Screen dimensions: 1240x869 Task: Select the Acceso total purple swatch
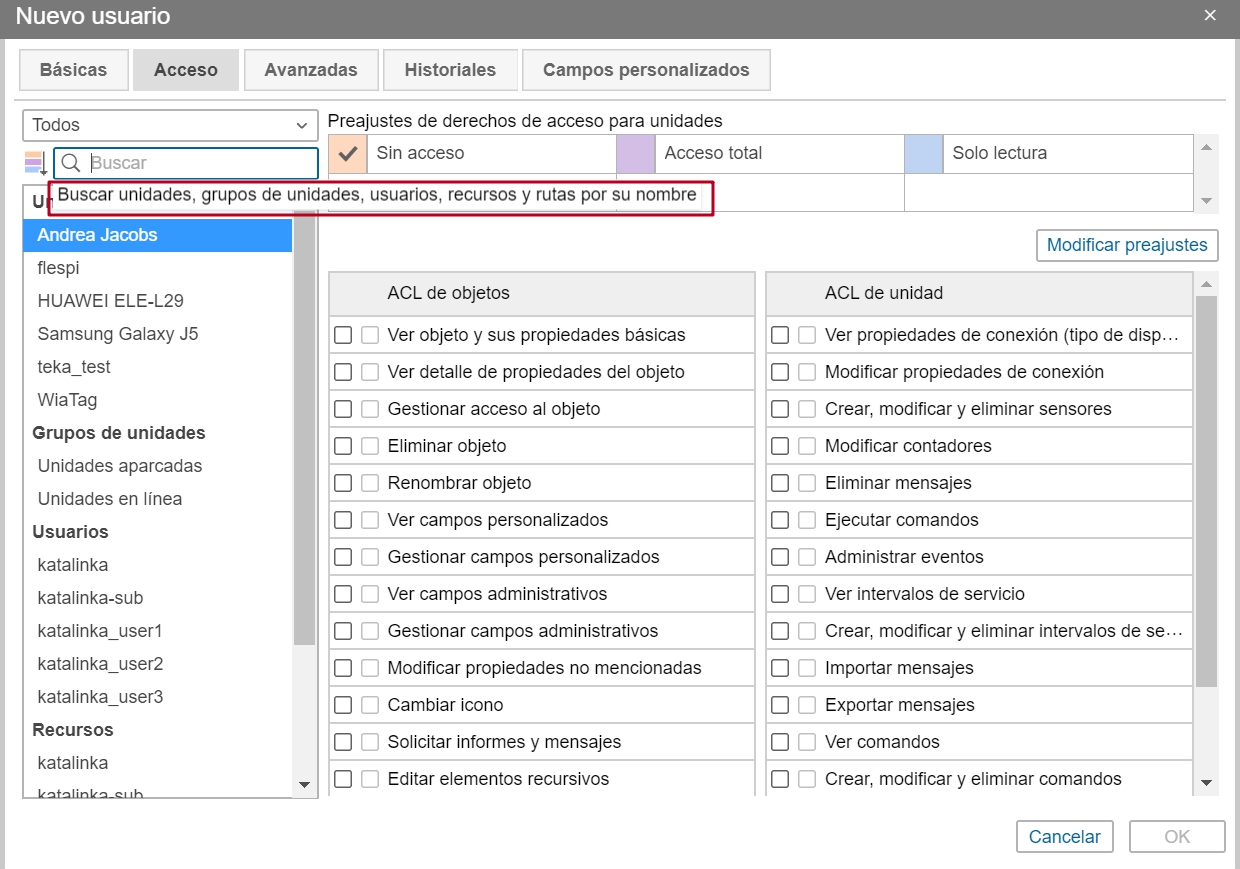(x=635, y=153)
